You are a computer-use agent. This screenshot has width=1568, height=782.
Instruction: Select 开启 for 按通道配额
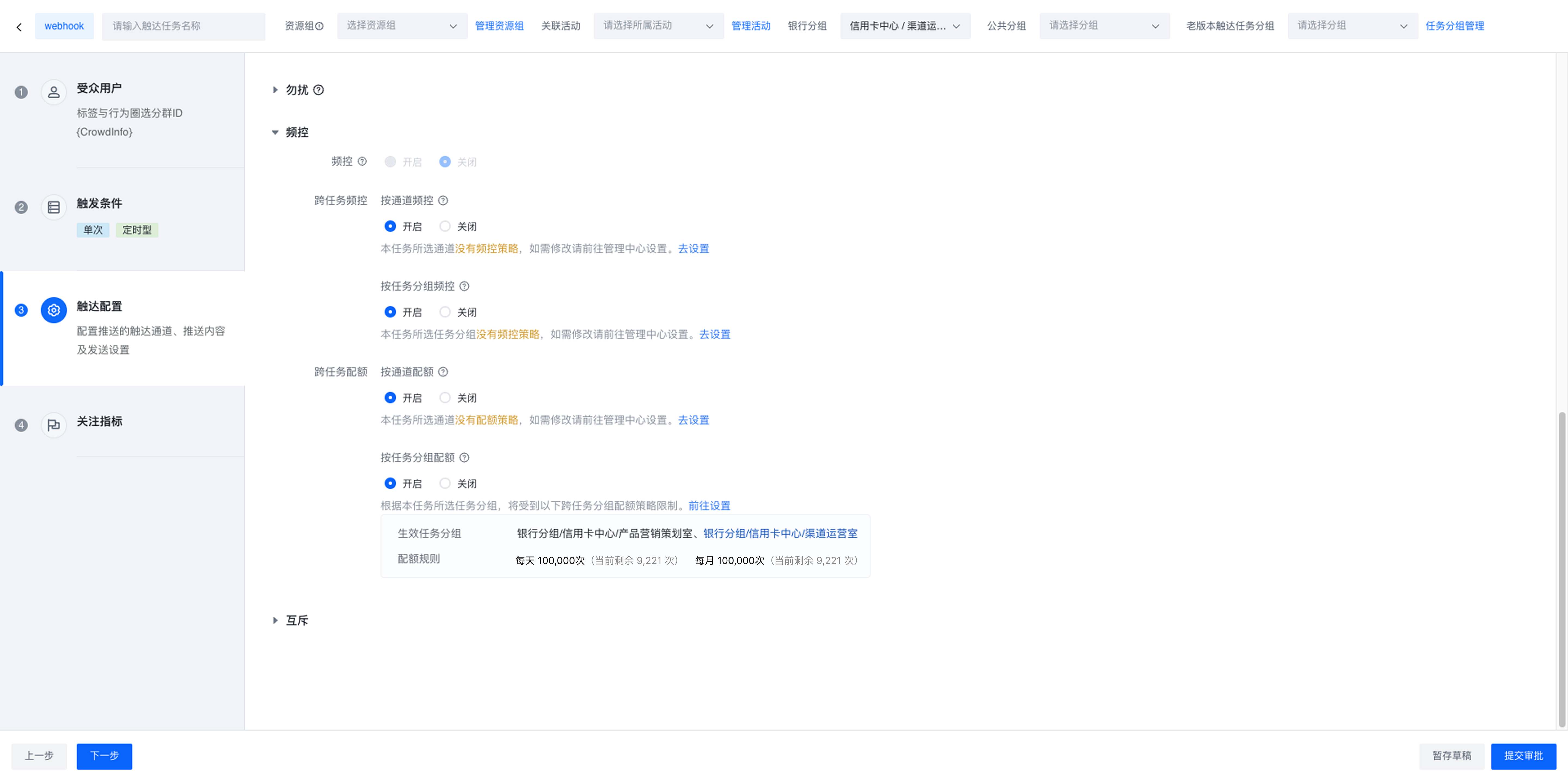(x=390, y=398)
